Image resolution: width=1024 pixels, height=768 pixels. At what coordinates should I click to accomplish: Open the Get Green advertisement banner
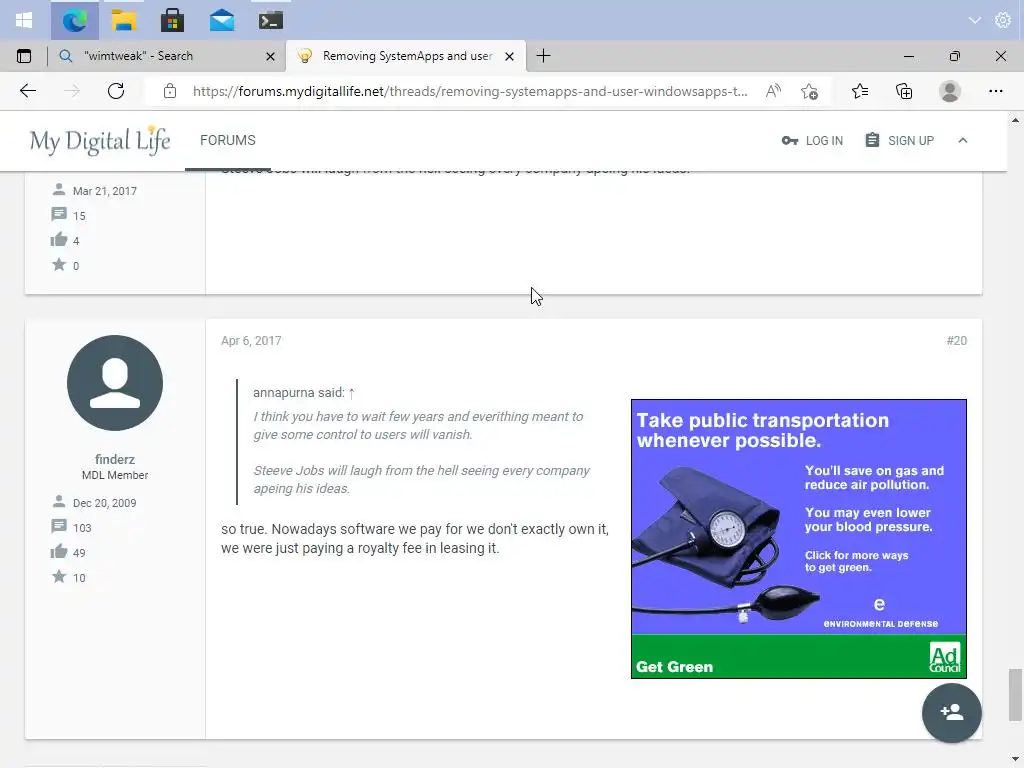click(x=799, y=539)
